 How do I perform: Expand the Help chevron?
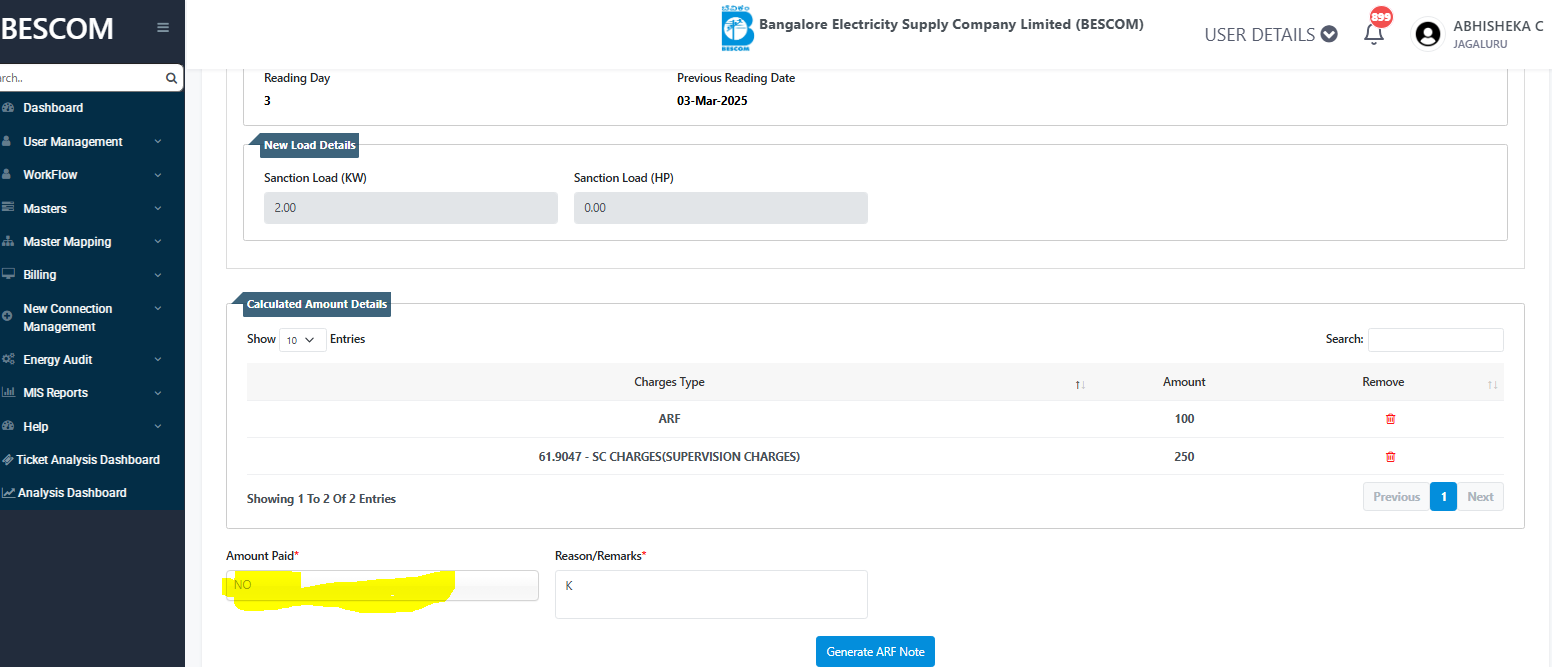coord(158,427)
